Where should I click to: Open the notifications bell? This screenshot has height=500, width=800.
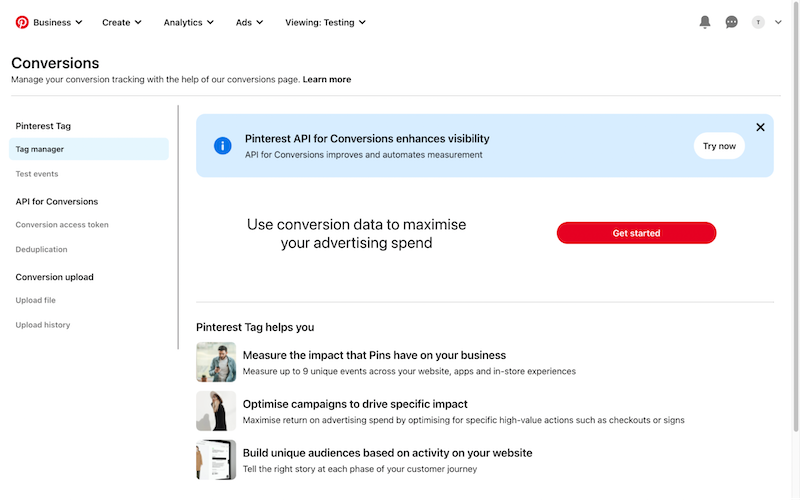(x=705, y=22)
